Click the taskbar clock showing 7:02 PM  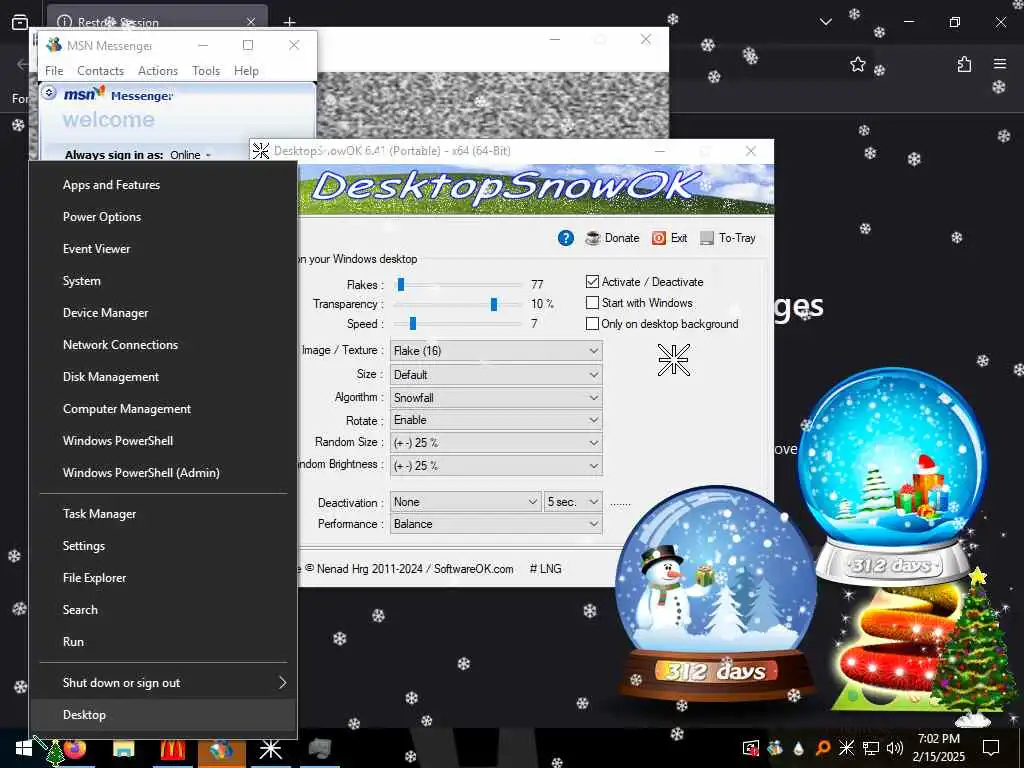[x=939, y=748]
